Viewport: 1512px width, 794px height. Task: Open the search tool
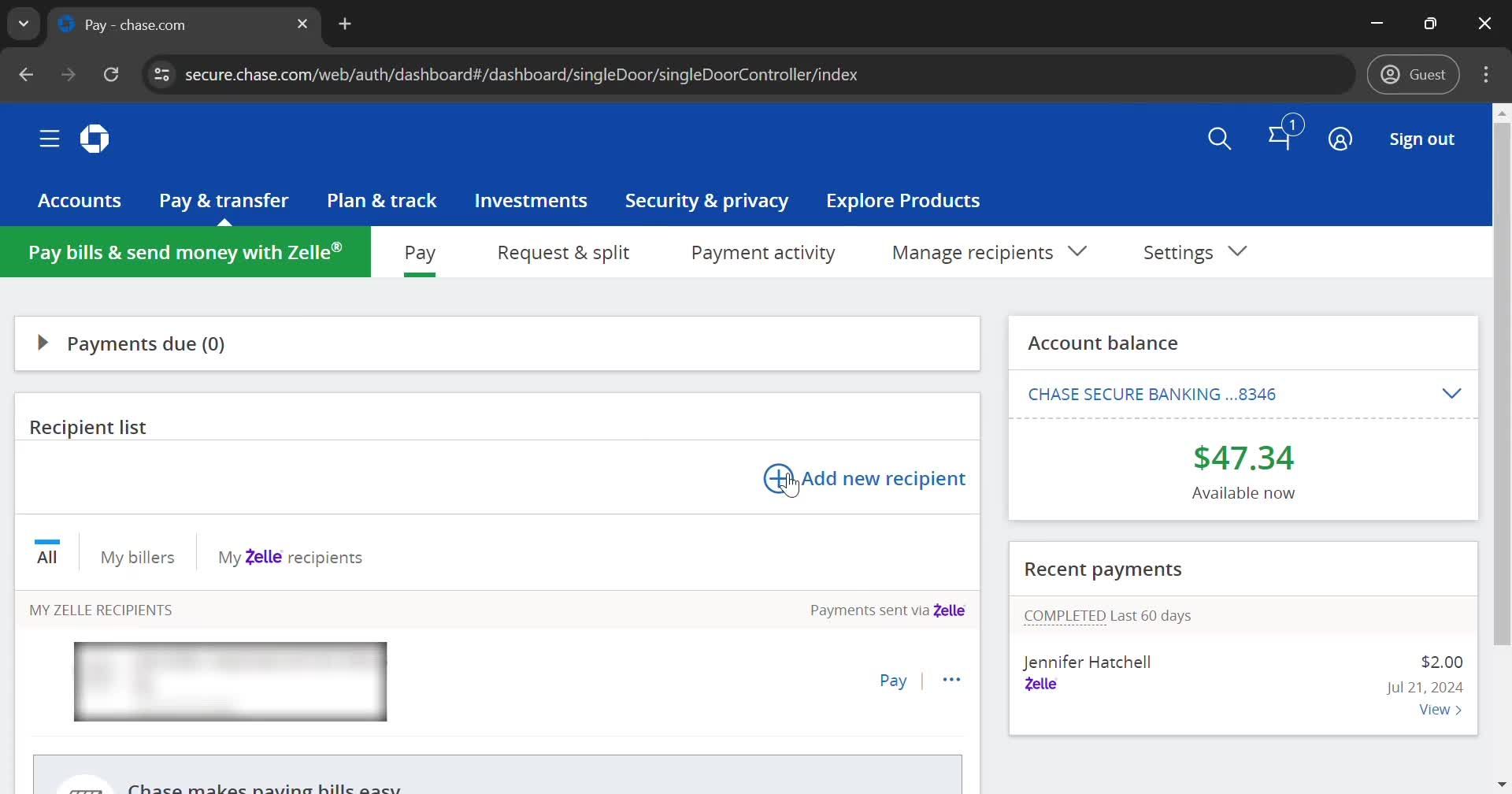[1219, 139]
